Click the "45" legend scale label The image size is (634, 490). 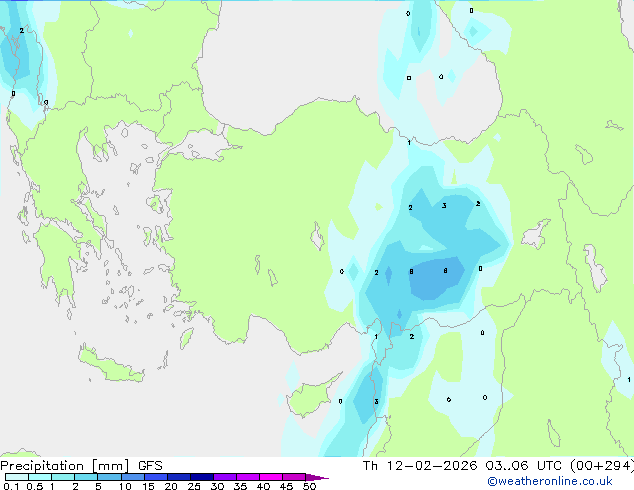coord(286,486)
